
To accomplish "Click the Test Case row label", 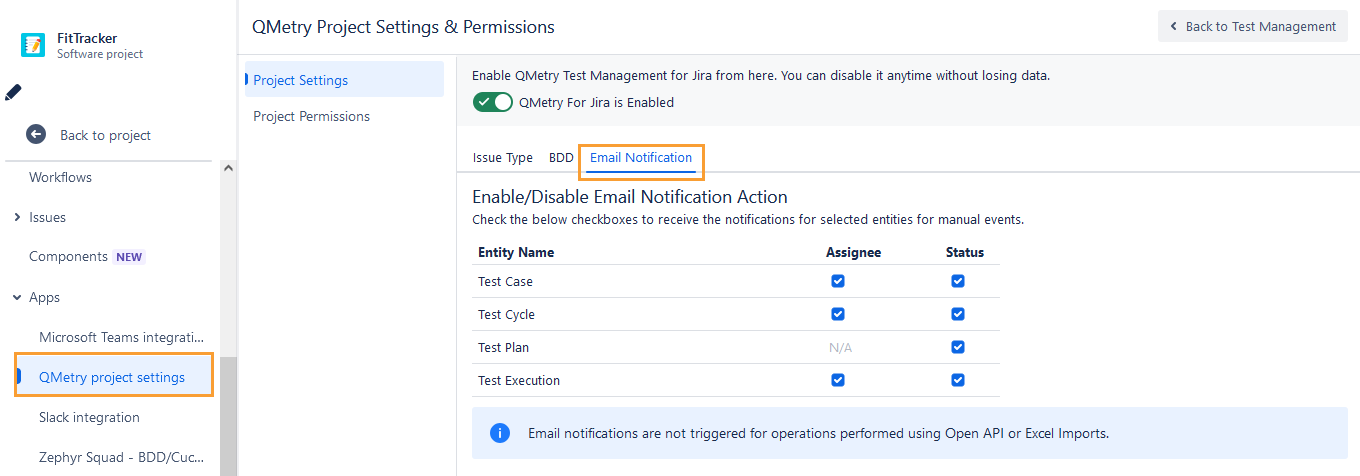I will (505, 281).
